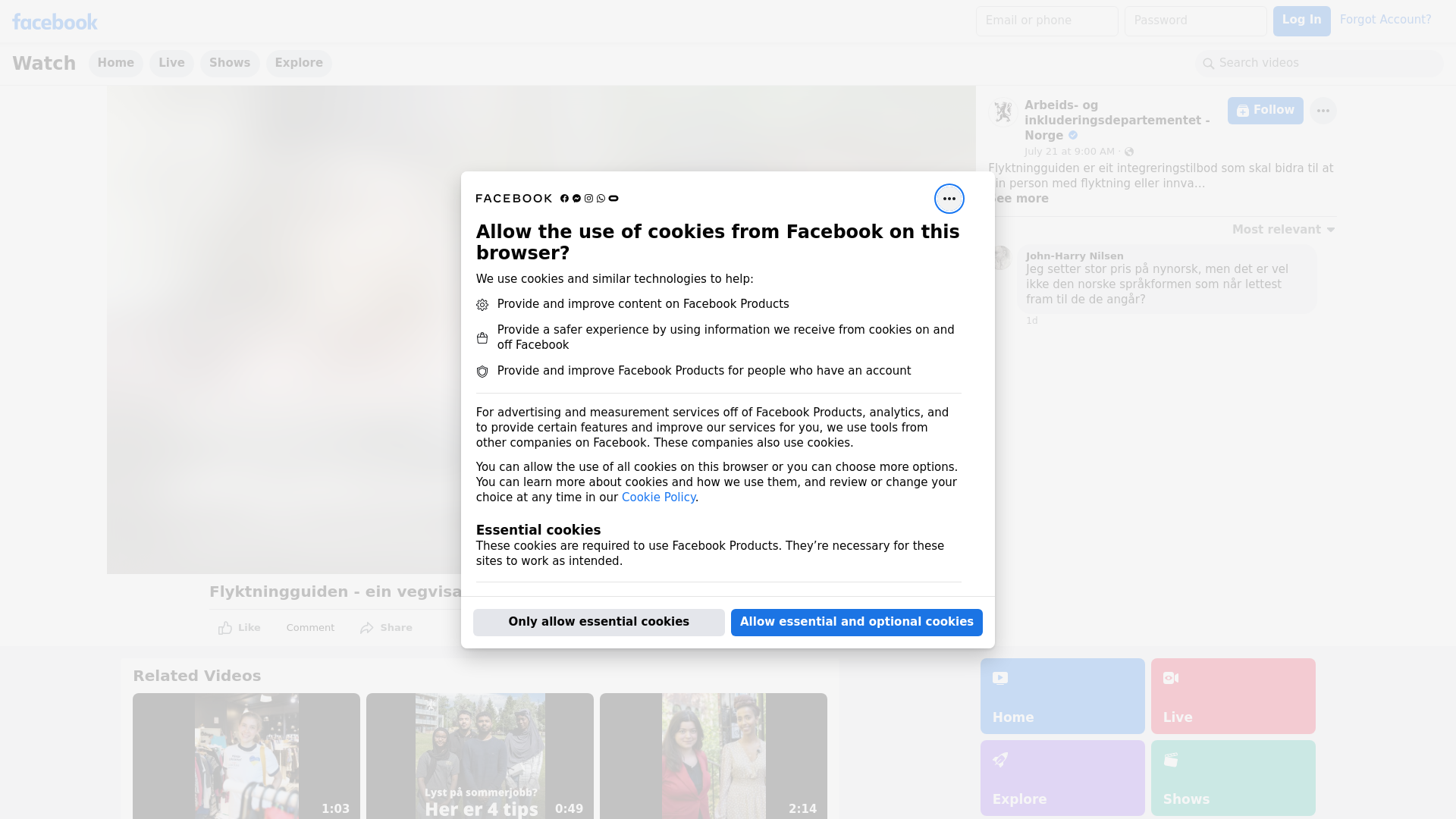Open the purple Explore tile
The width and height of the screenshot is (1456, 819).
click(1062, 777)
